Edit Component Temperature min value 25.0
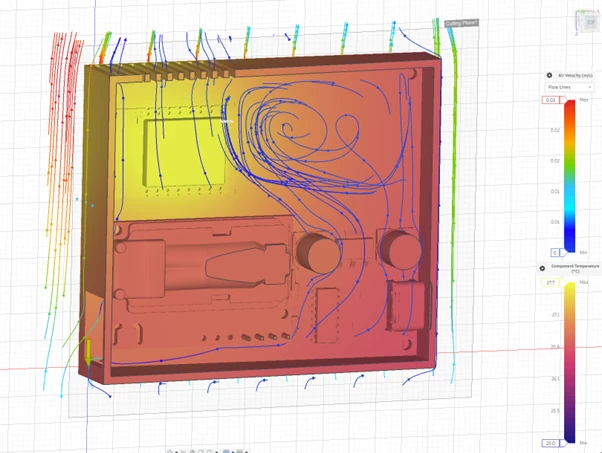Image resolution: width=602 pixels, height=453 pixels. (551, 443)
